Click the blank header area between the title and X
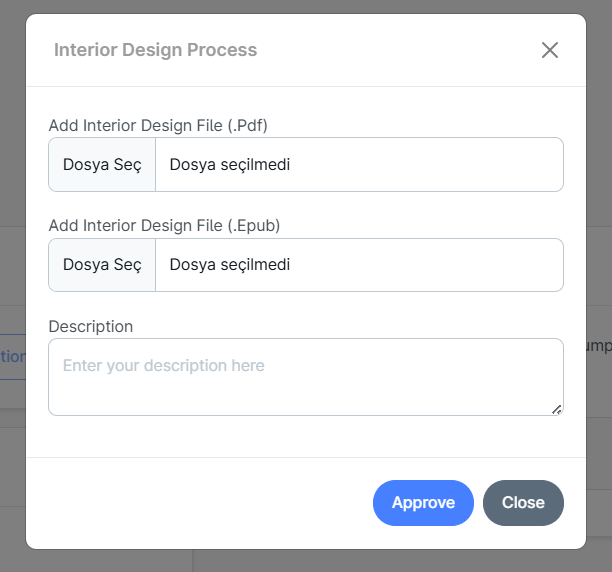 pos(400,50)
